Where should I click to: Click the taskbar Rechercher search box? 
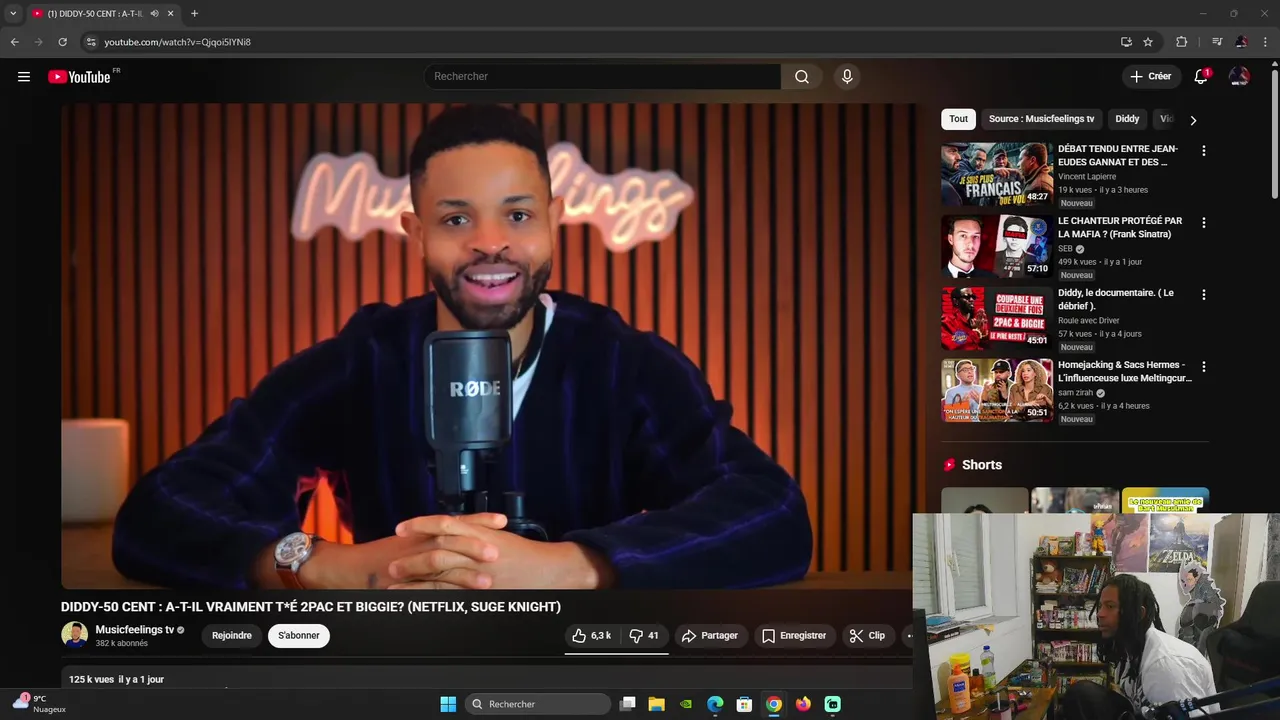coord(539,704)
